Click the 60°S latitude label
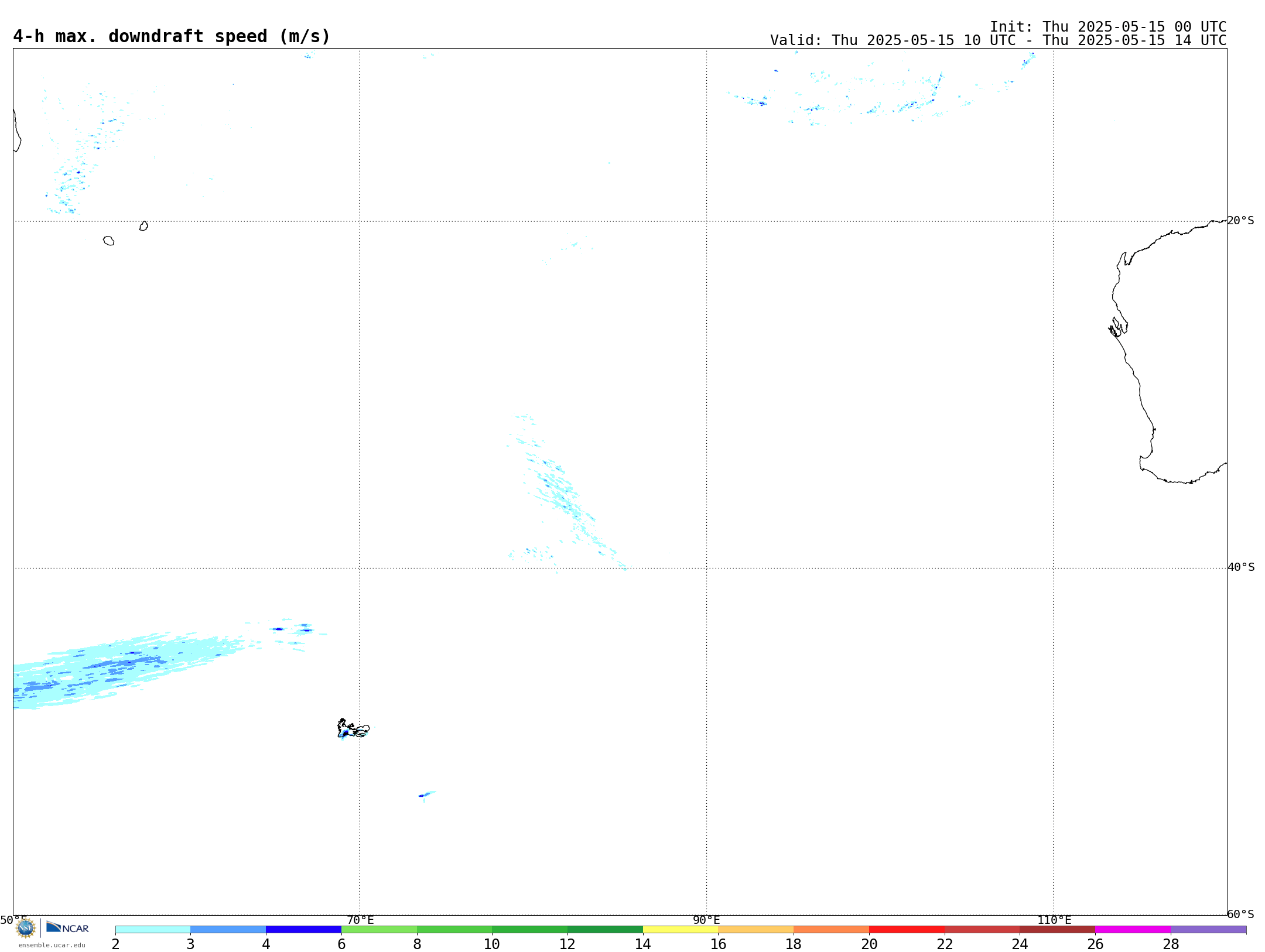The image size is (1265, 952). pos(1240,914)
